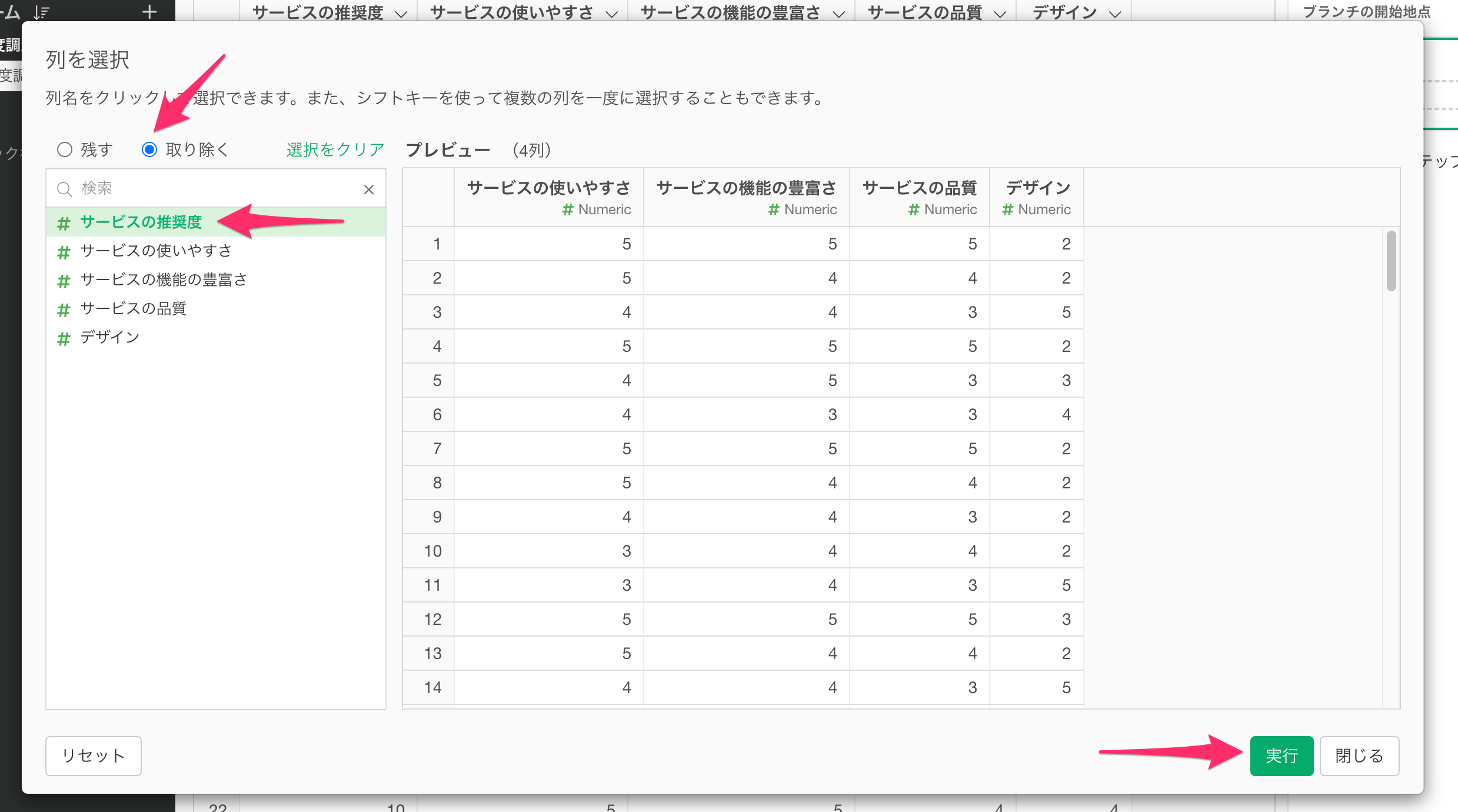Select サービスの使いやすさ in column list
Screen dimensions: 1458x812
point(156,251)
